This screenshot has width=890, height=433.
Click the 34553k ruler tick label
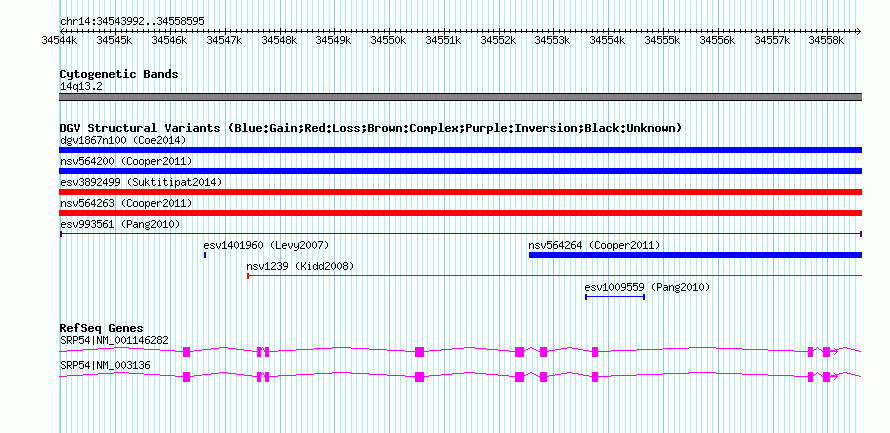[x=553, y=40]
